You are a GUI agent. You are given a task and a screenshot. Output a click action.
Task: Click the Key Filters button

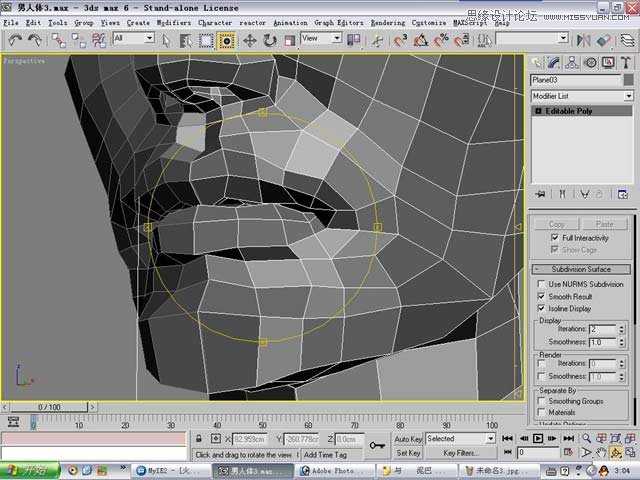(x=459, y=453)
